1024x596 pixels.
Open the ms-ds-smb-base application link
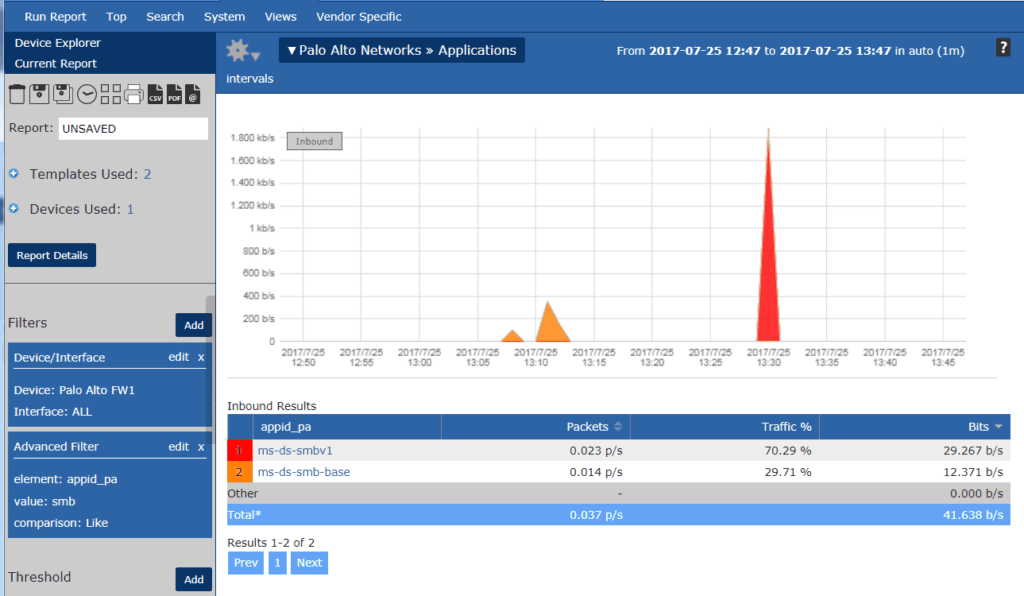click(x=304, y=472)
